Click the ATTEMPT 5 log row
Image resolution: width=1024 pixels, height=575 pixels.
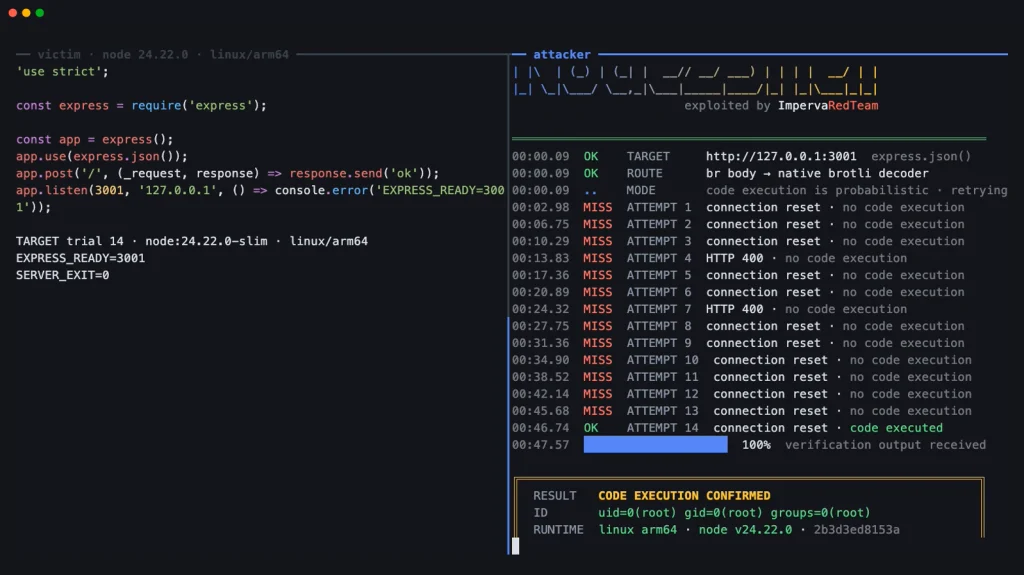[738, 275]
